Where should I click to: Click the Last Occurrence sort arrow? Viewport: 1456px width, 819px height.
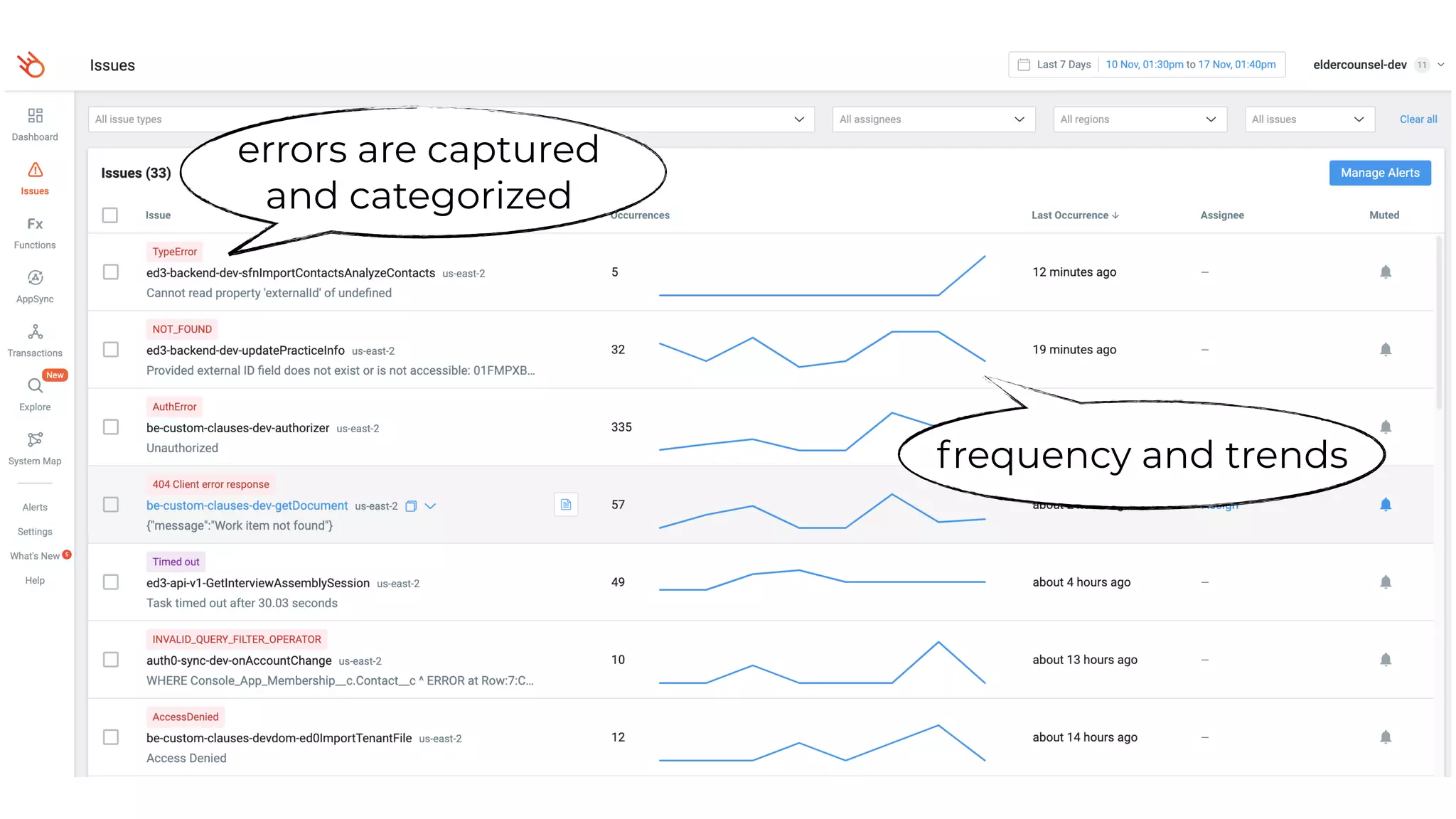point(1115,215)
